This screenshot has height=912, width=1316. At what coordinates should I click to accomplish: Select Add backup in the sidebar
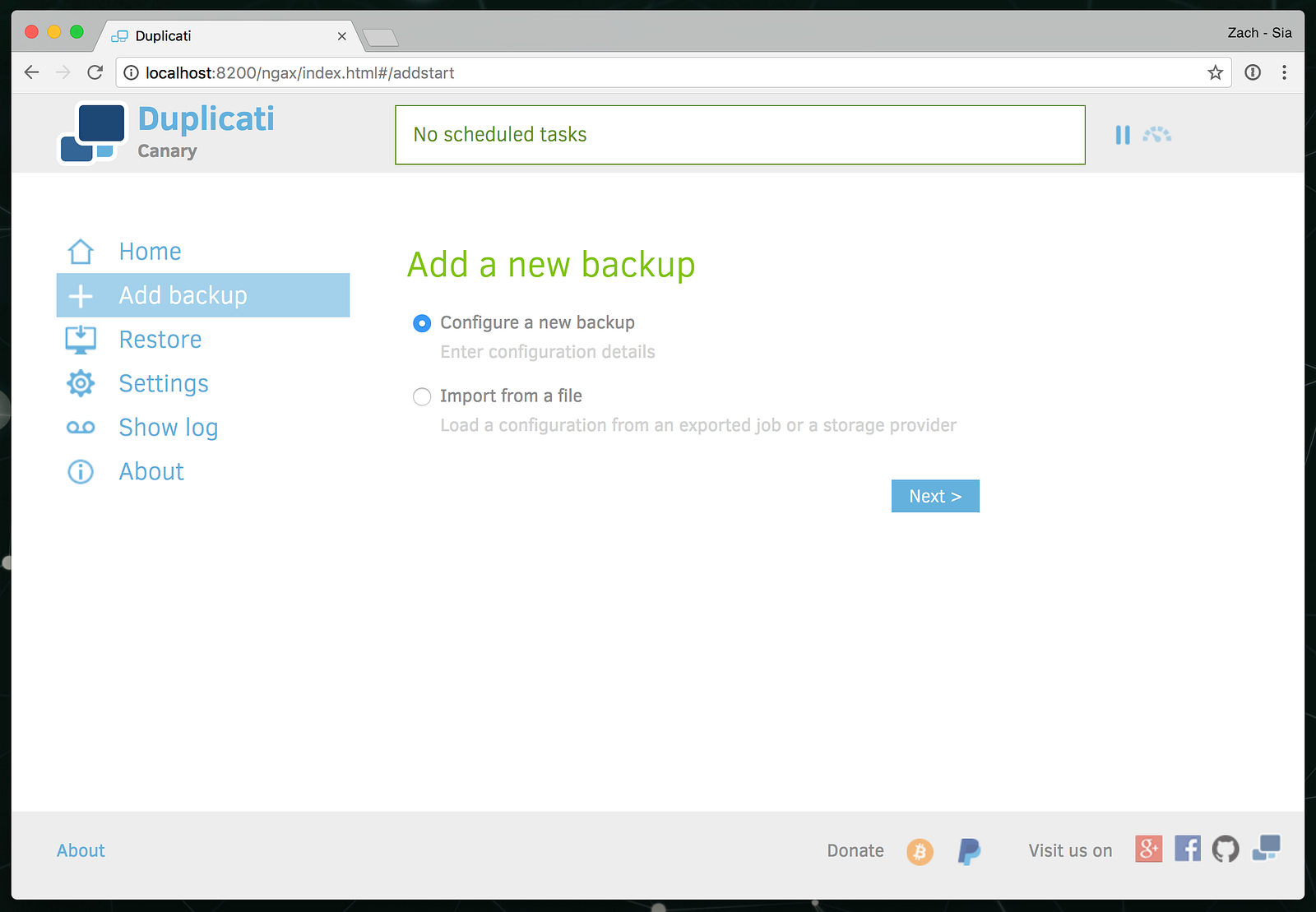pos(203,295)
